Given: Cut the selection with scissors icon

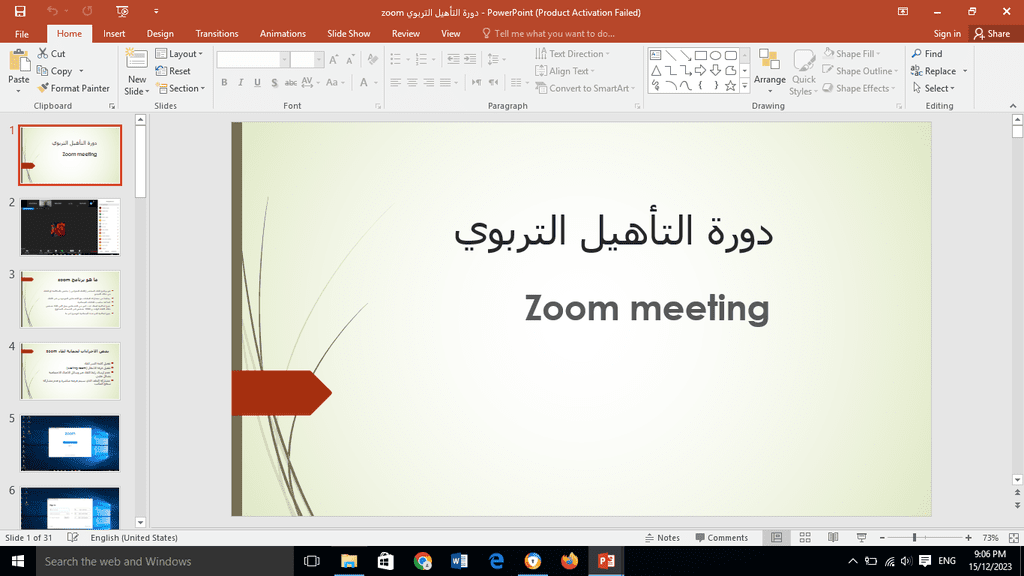Looking at the screenshot, I should (x=52, y=54).
